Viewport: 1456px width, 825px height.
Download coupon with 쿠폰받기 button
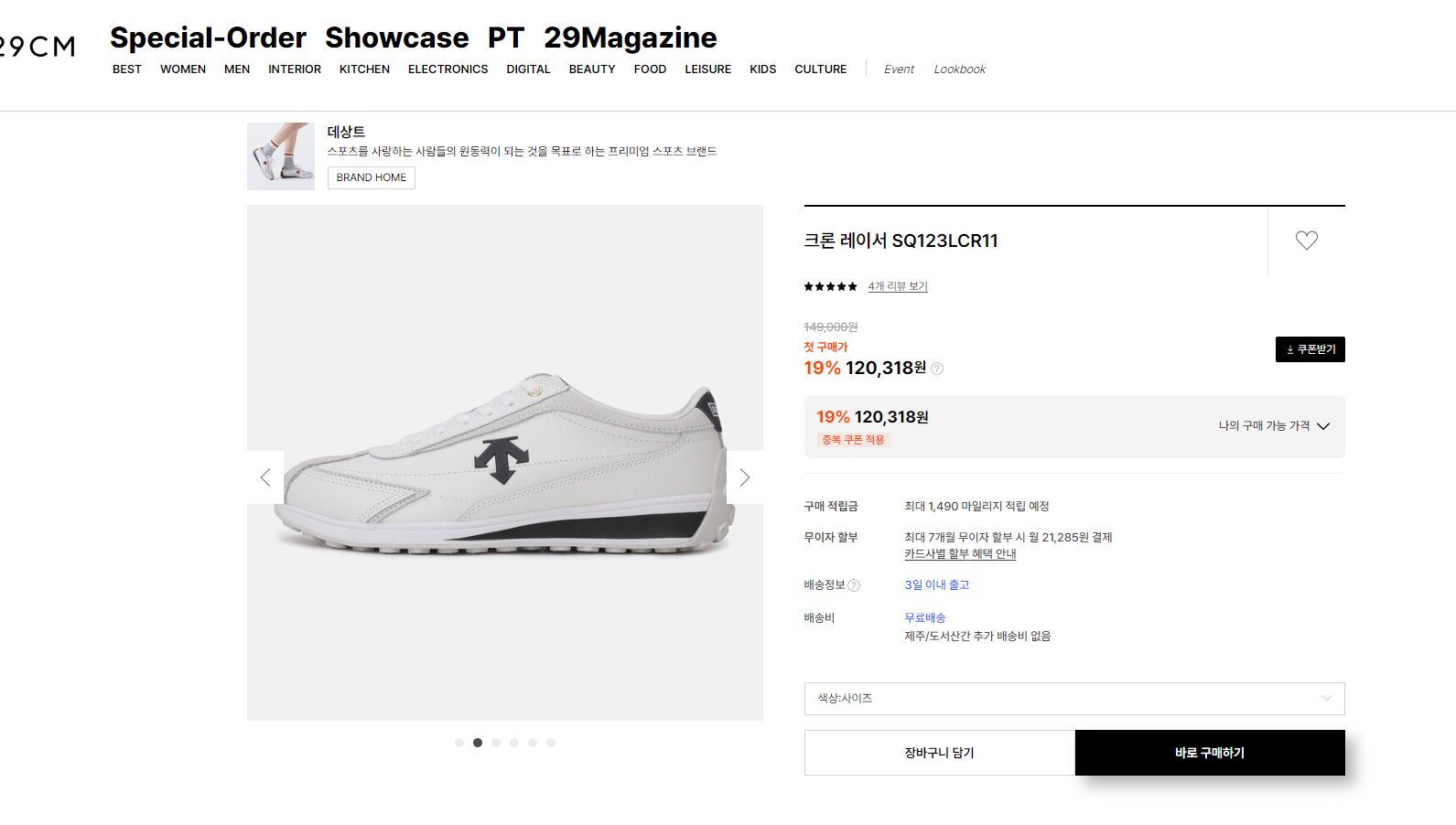(1310, 349)
